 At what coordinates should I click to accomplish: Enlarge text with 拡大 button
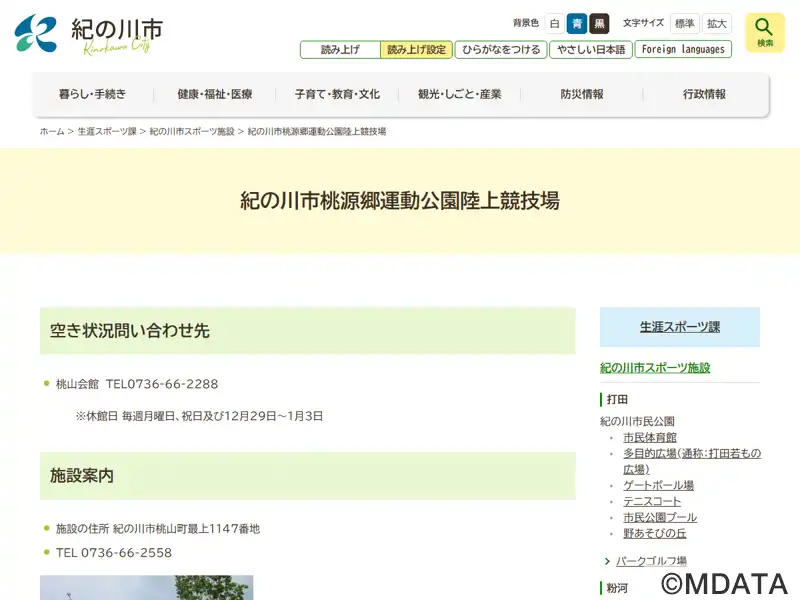716,24
